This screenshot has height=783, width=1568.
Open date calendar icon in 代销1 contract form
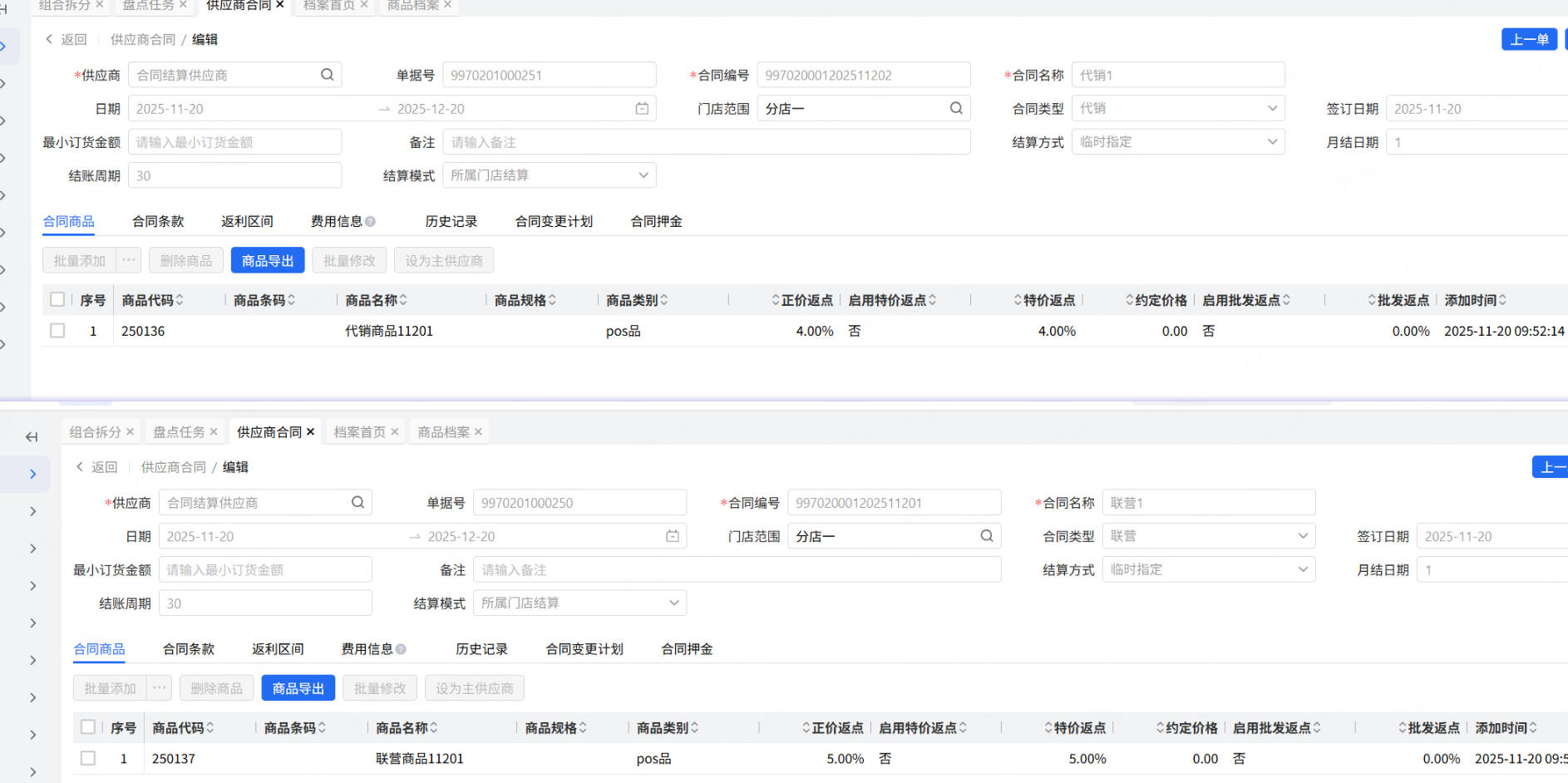[642, 108]
